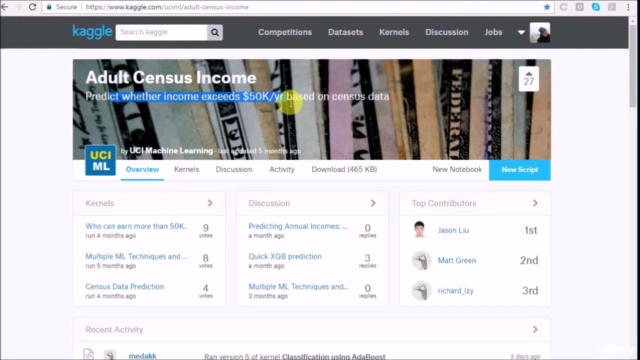
Task: Click the New Script button
Action: tap(520, 170)
